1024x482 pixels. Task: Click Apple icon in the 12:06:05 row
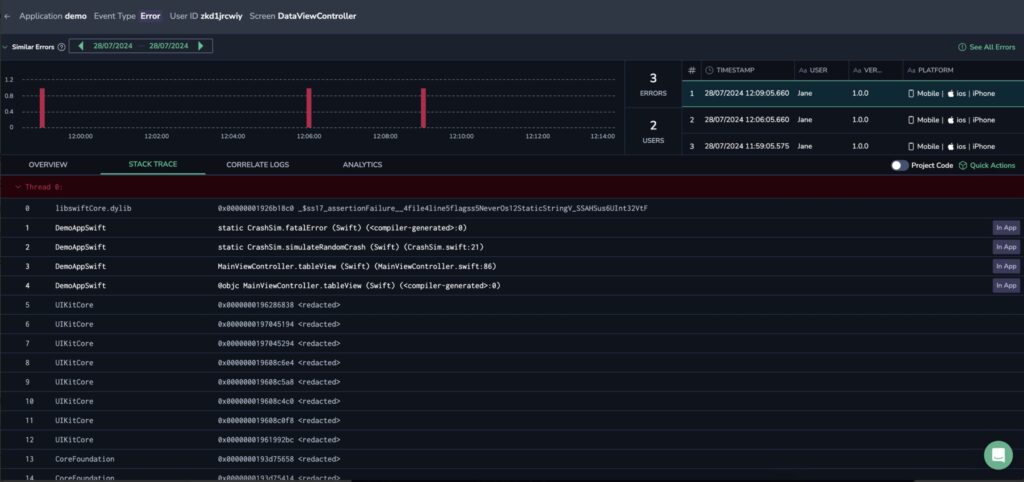pyautogui.click(x=951, y=120)
